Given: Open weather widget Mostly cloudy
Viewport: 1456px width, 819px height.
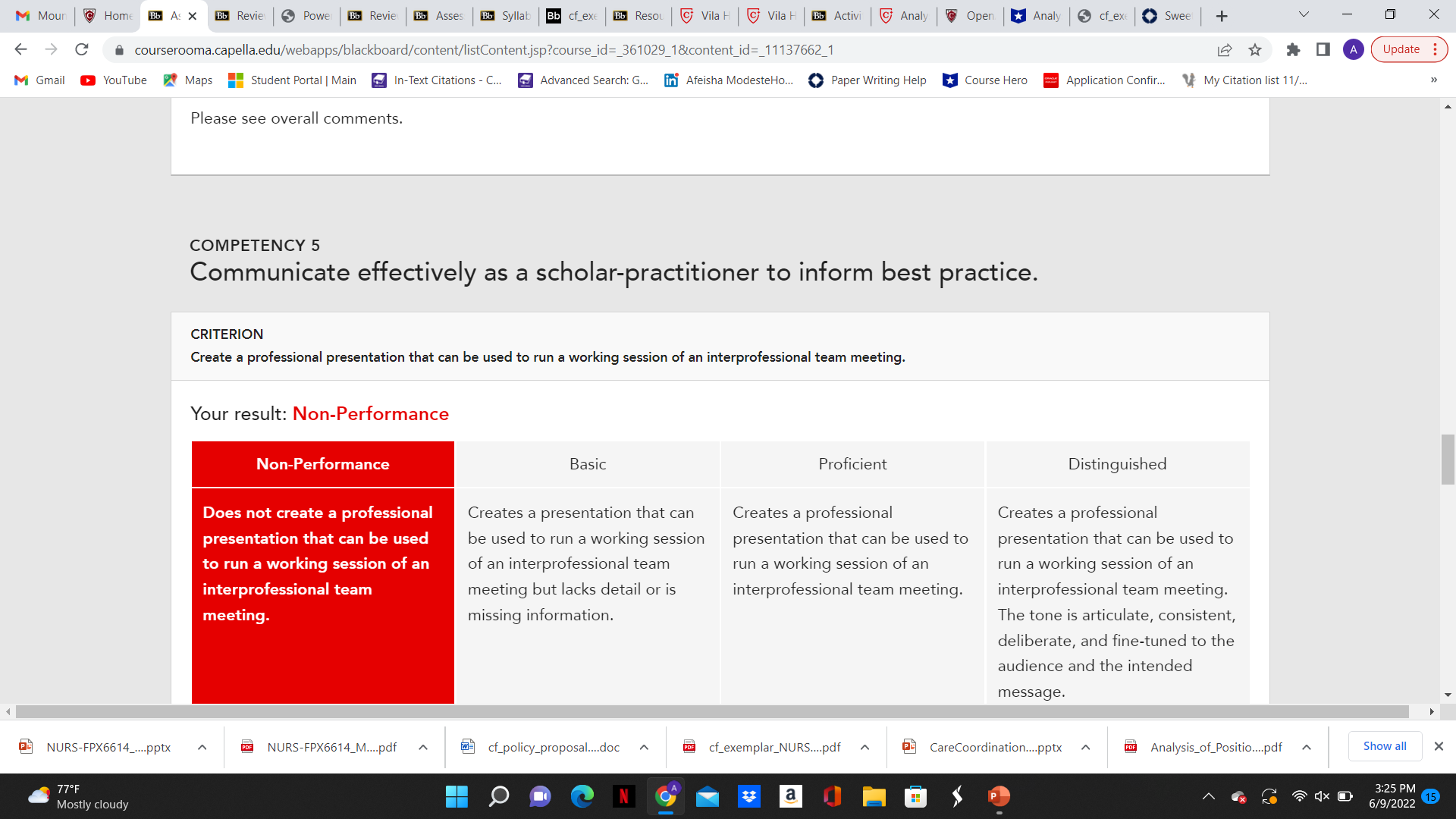Looking at the screenshot, I should (x=78, y=796).
